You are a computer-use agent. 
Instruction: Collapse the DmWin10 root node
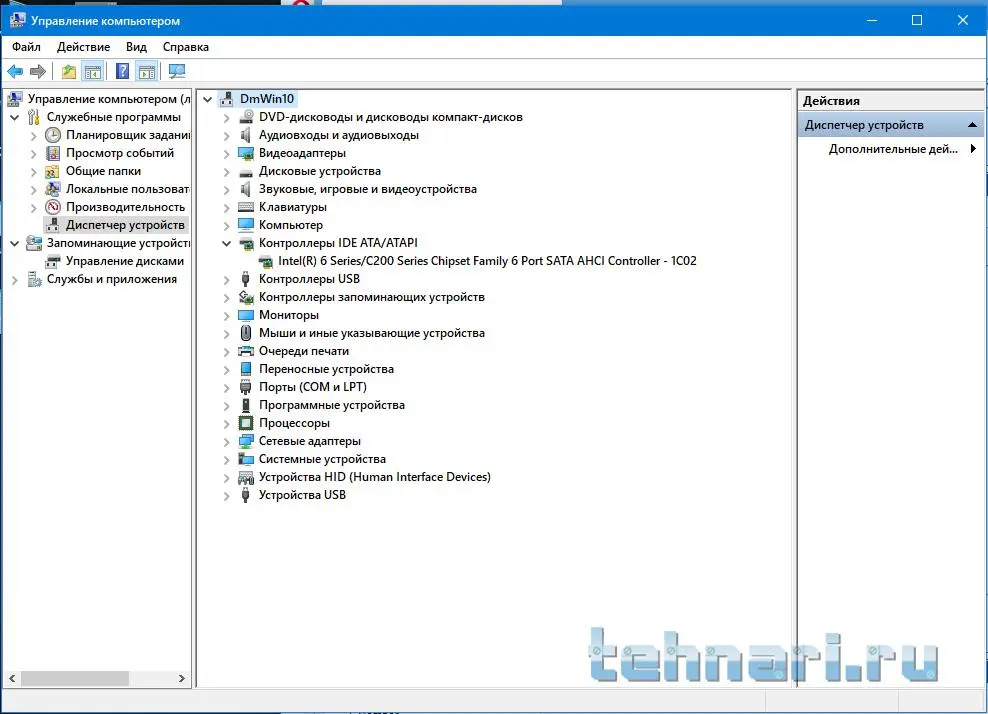point(207,100)
